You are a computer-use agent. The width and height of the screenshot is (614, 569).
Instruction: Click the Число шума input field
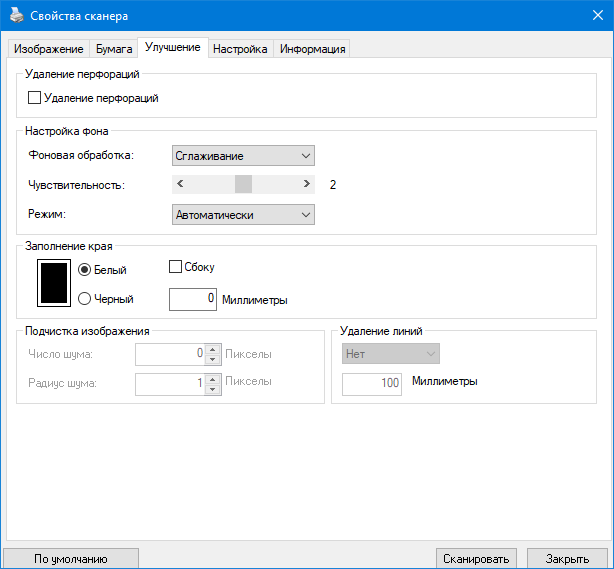170,354
